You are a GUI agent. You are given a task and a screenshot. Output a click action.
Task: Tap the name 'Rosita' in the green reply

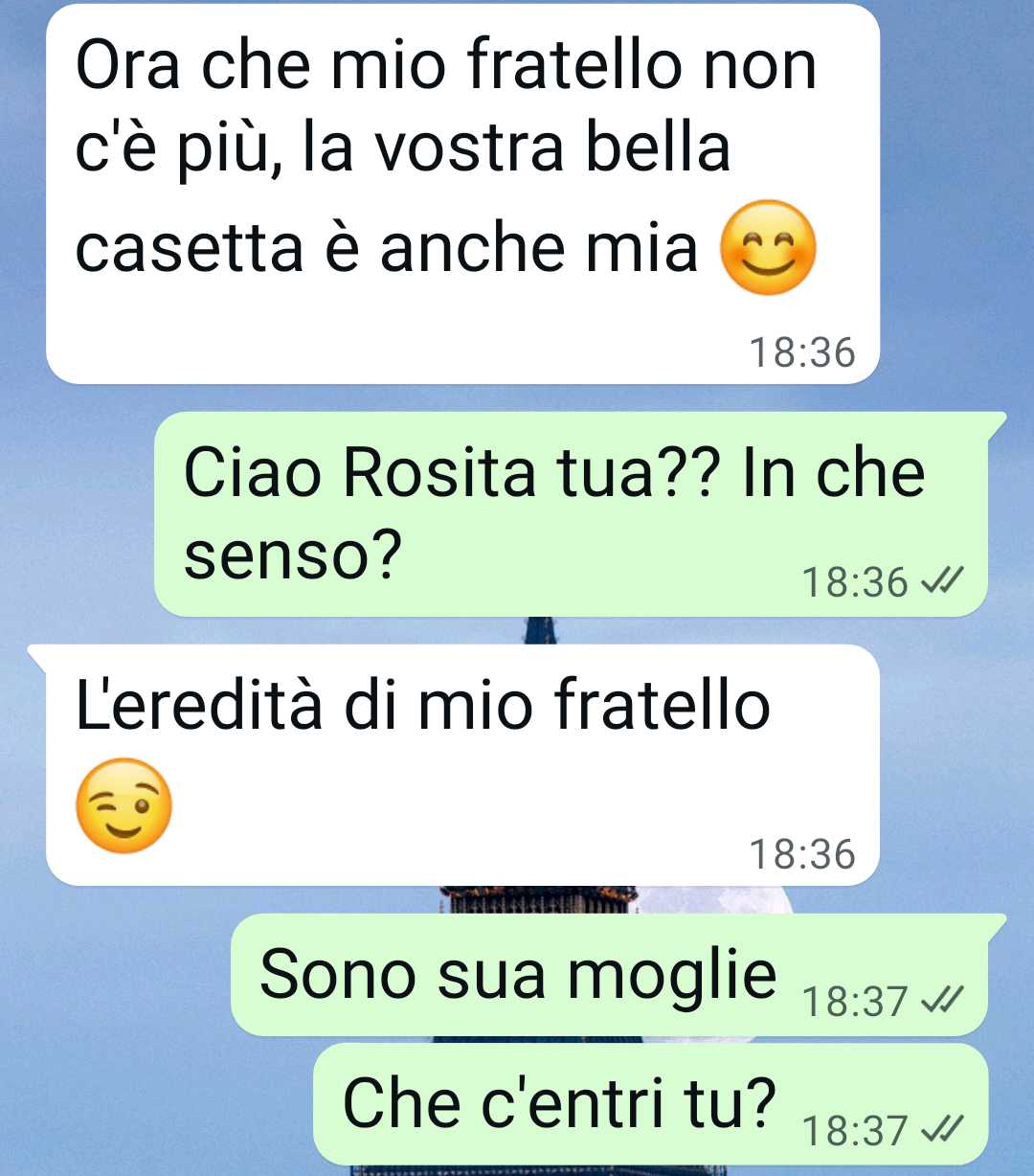(439, 473)
